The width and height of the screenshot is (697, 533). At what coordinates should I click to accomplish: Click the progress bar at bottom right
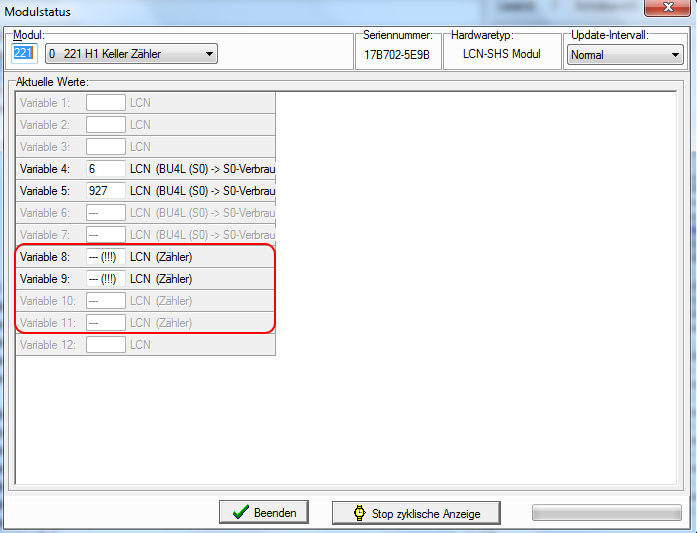pos(607,513)
